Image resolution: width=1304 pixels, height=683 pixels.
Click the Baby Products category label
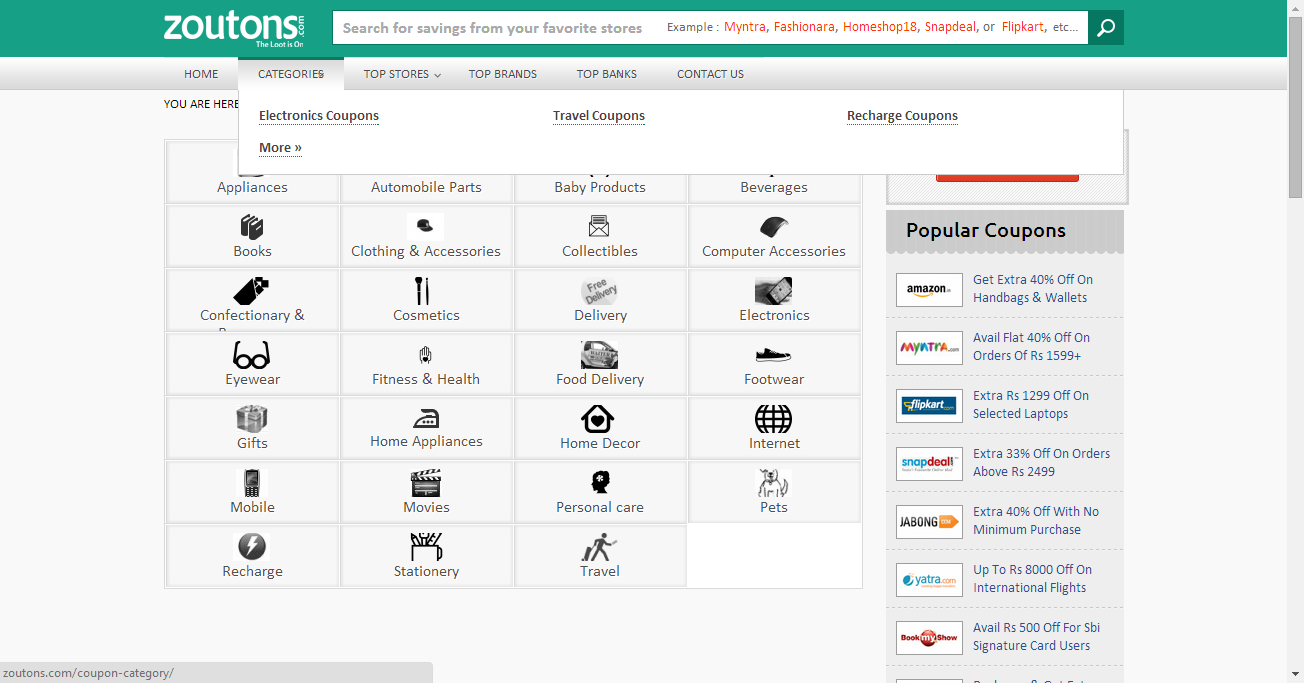click(600, 187)
